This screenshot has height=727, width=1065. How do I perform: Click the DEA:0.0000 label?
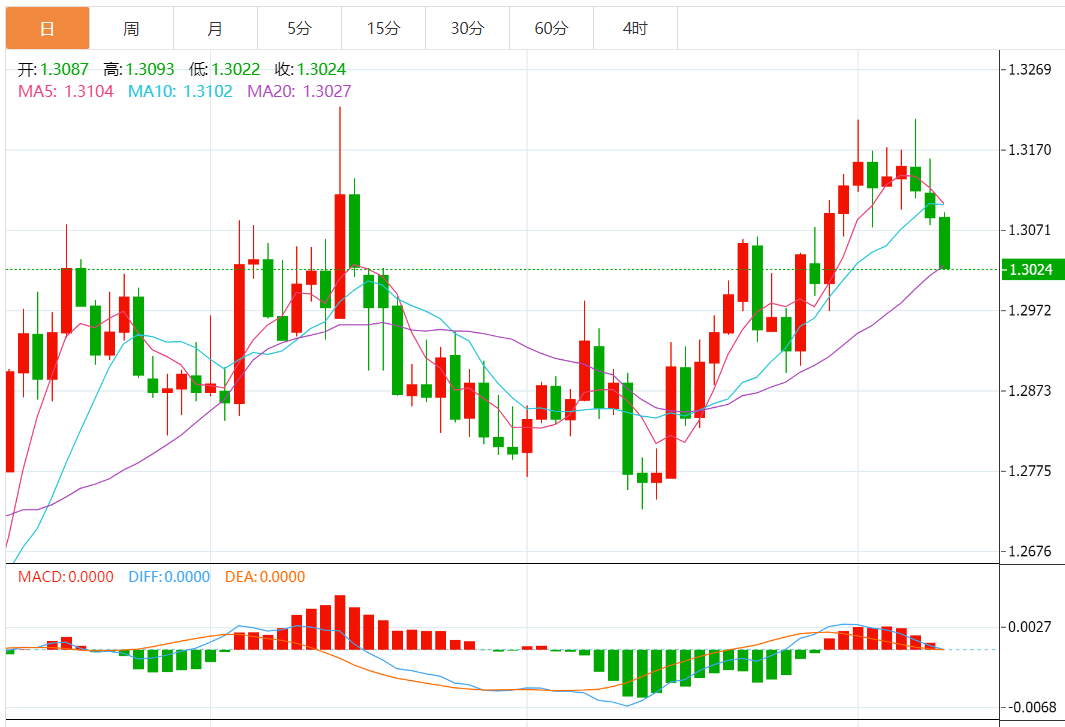click(265, 577)
